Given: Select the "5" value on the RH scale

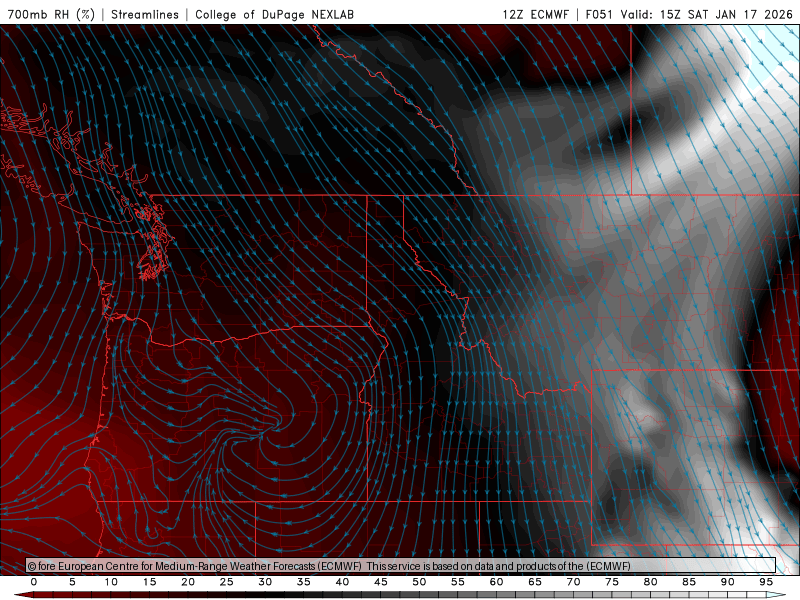Looking at the screenshot, I should pyautogui.click(x=72, y=582).
